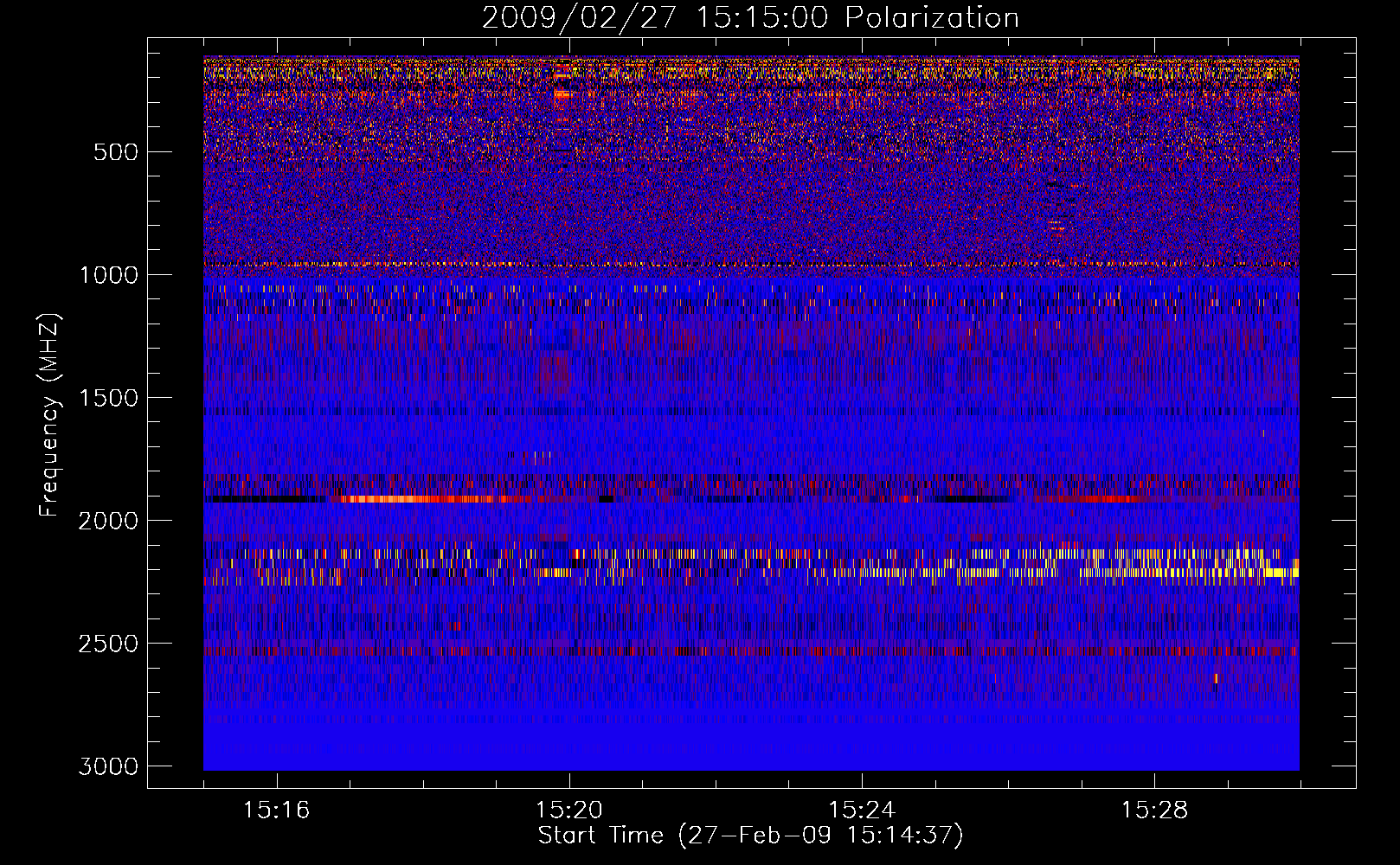Click the 15:24 time tick label
The image size is (1400, 865).
(861, 811)
